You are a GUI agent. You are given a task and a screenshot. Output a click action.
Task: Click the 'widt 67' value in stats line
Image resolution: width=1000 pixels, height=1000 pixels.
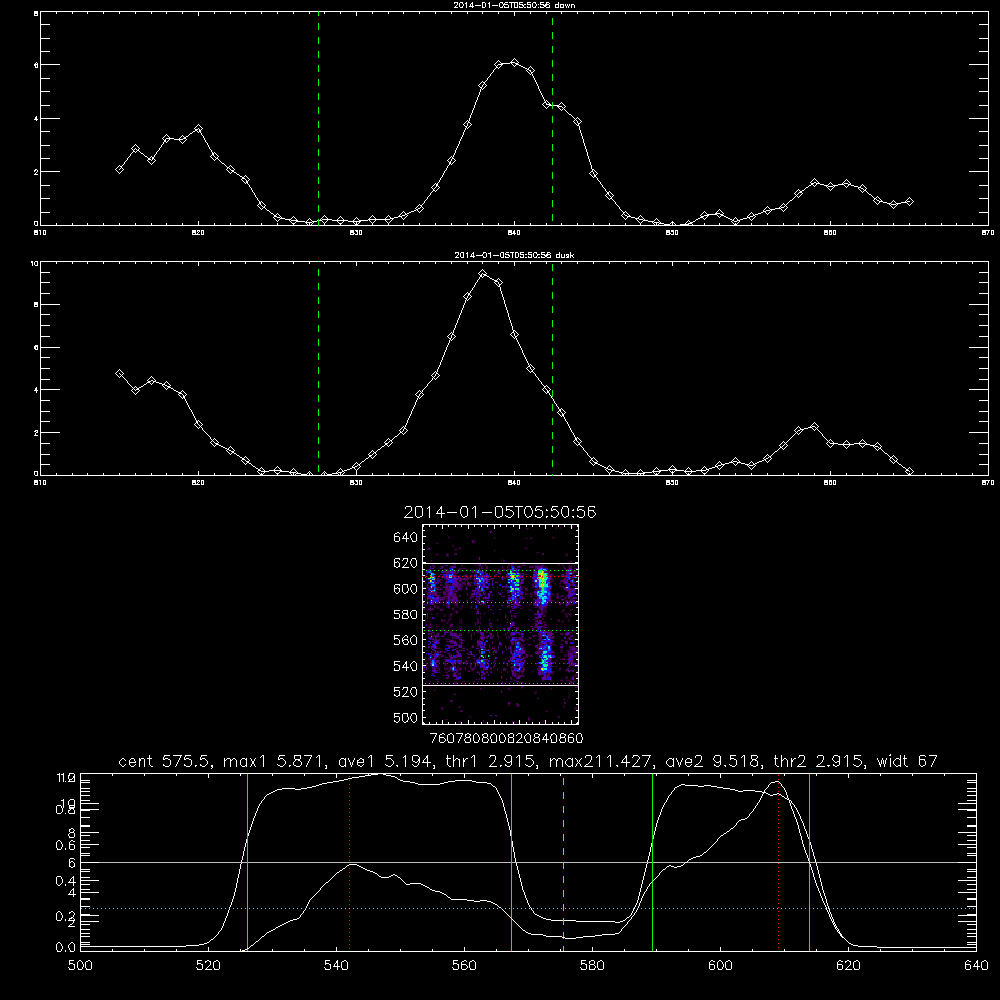(907, 761)
